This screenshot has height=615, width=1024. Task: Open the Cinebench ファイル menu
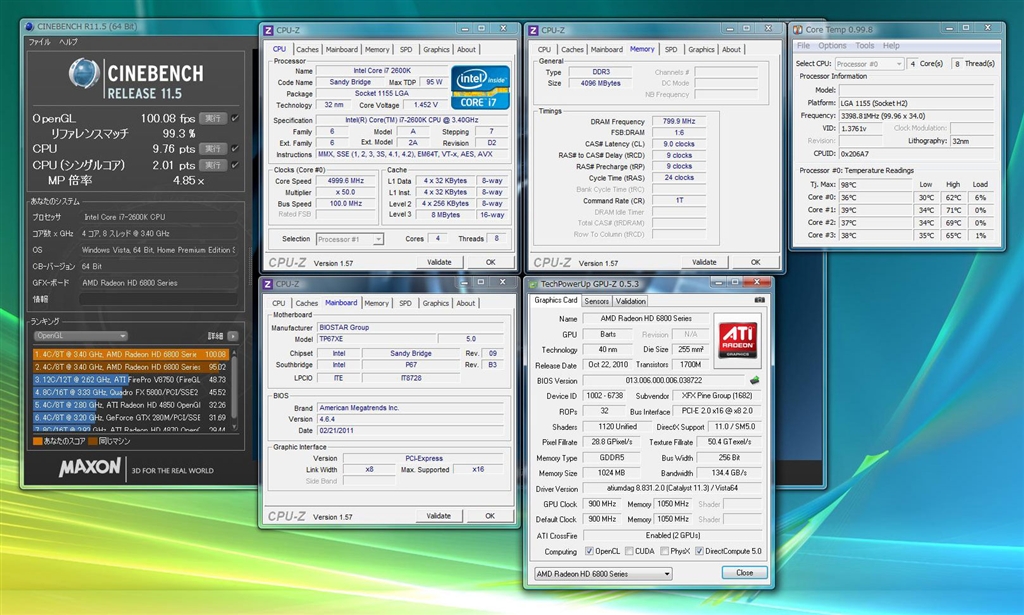(39, 42)
